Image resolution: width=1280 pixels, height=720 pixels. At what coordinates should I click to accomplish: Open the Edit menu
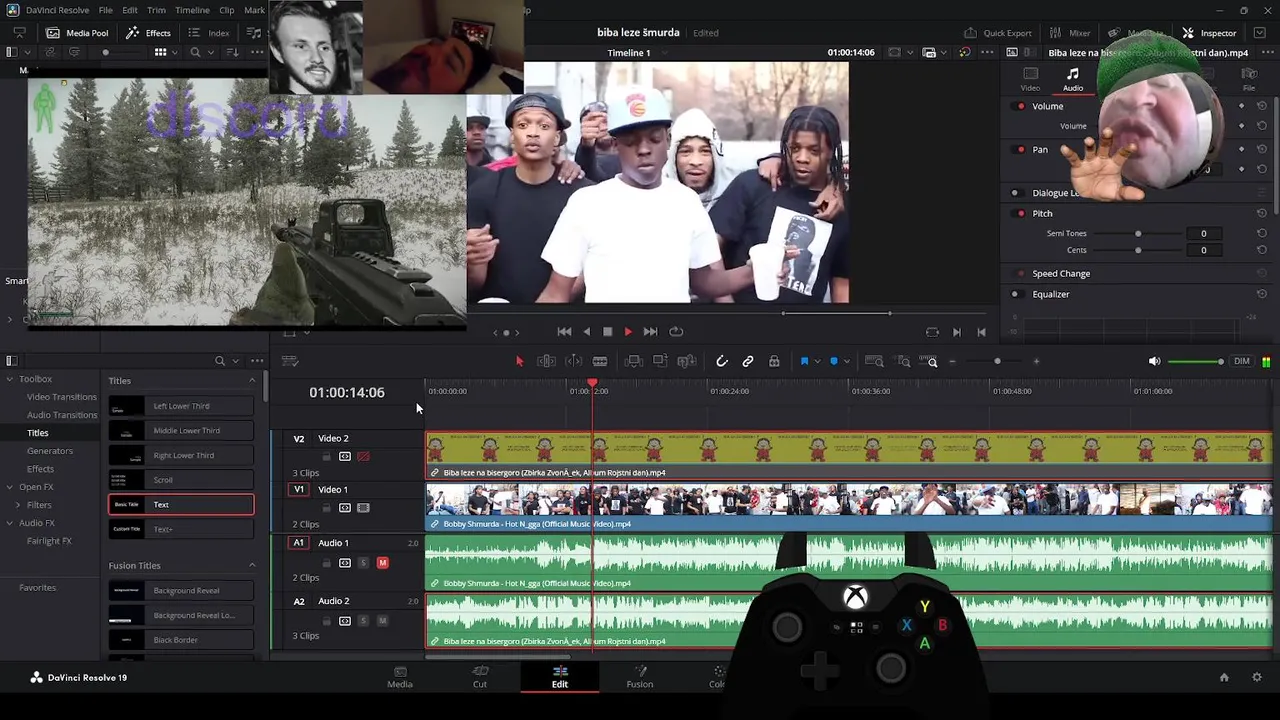coord(130,10)
